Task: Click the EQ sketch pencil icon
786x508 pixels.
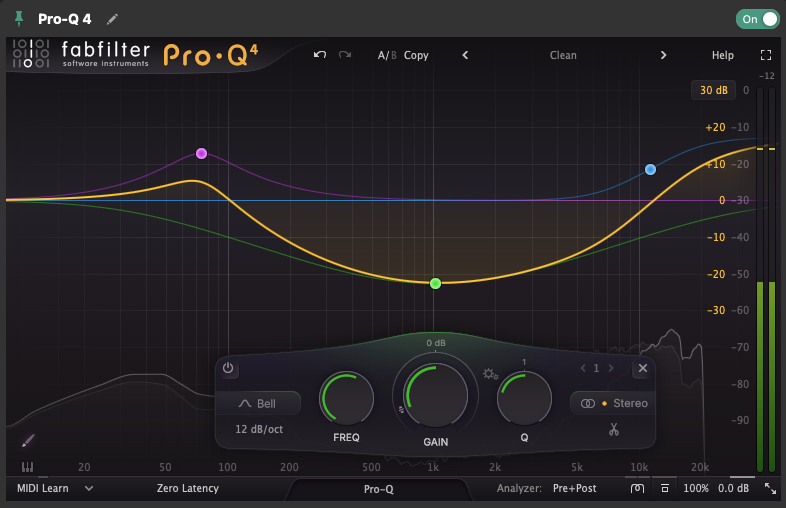Action: click(28, 441)
